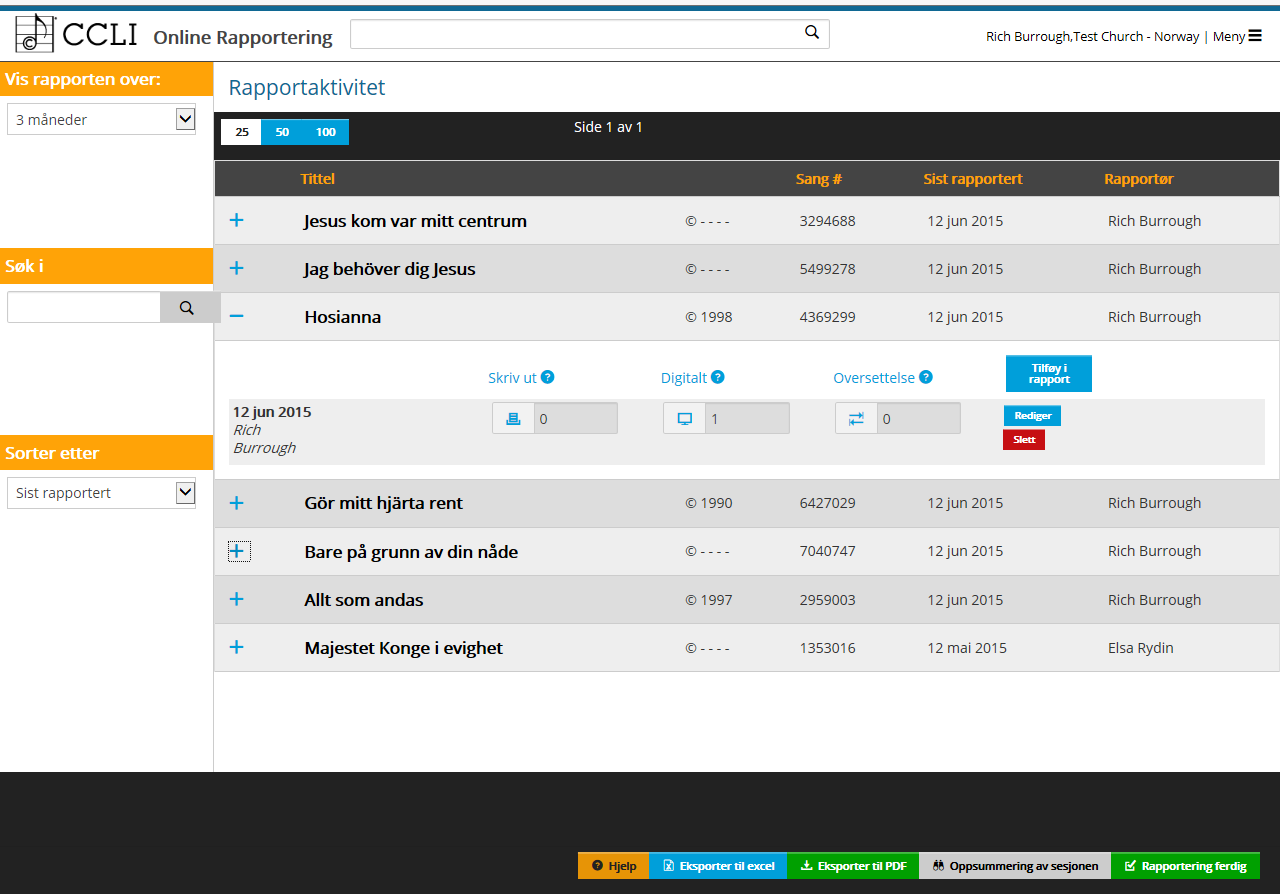Show 25 results per page
Viewport: 1280px width, 894px height.
(241, 132)
